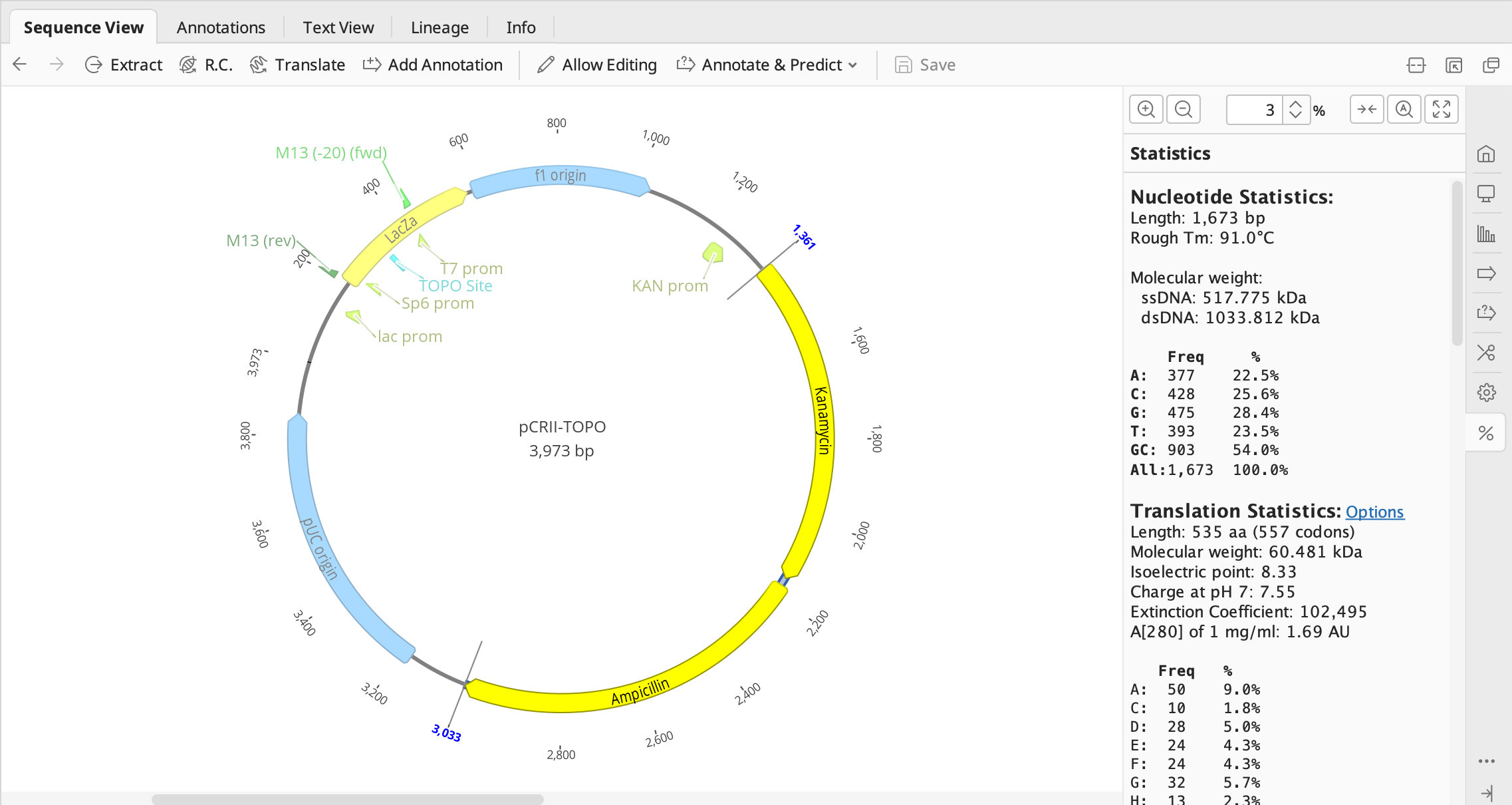Open the more options ellipsis in sidebar
This screenshot has width=1512, height=805.
(1486, 761)
